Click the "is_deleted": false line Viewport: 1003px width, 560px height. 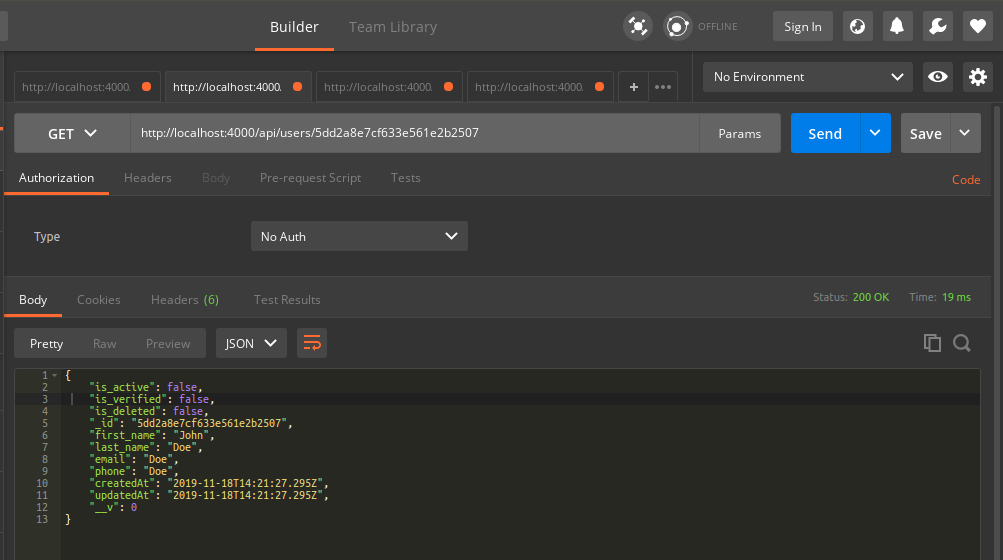[148, 412]
